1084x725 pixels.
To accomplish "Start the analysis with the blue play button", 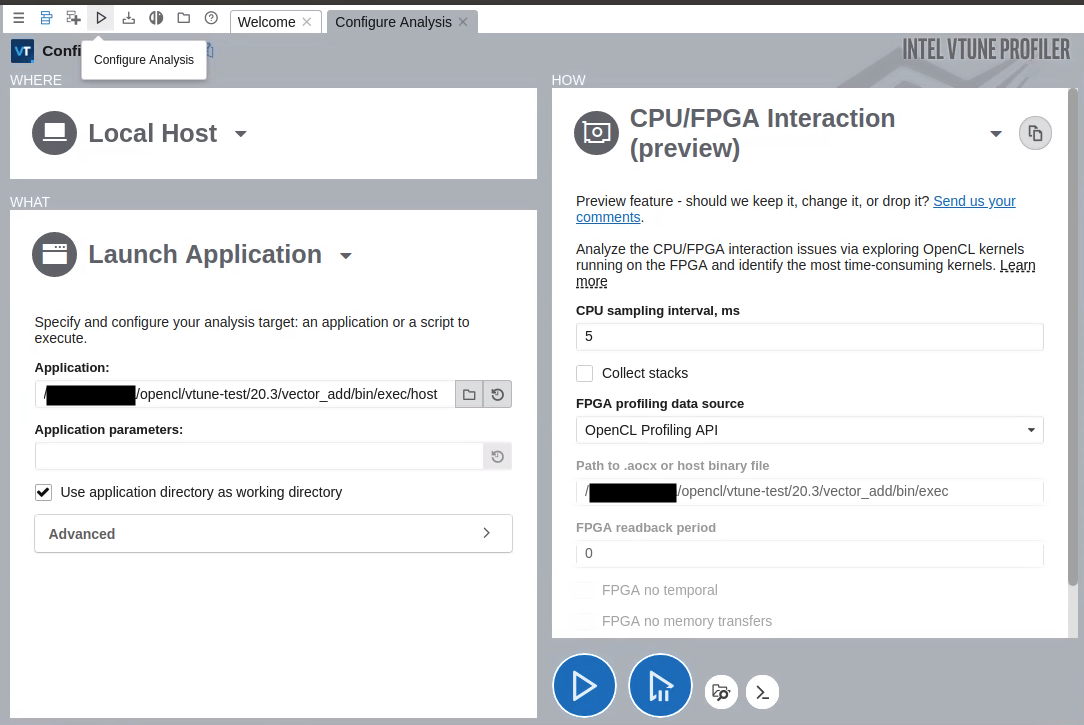I will pos(584,686).
